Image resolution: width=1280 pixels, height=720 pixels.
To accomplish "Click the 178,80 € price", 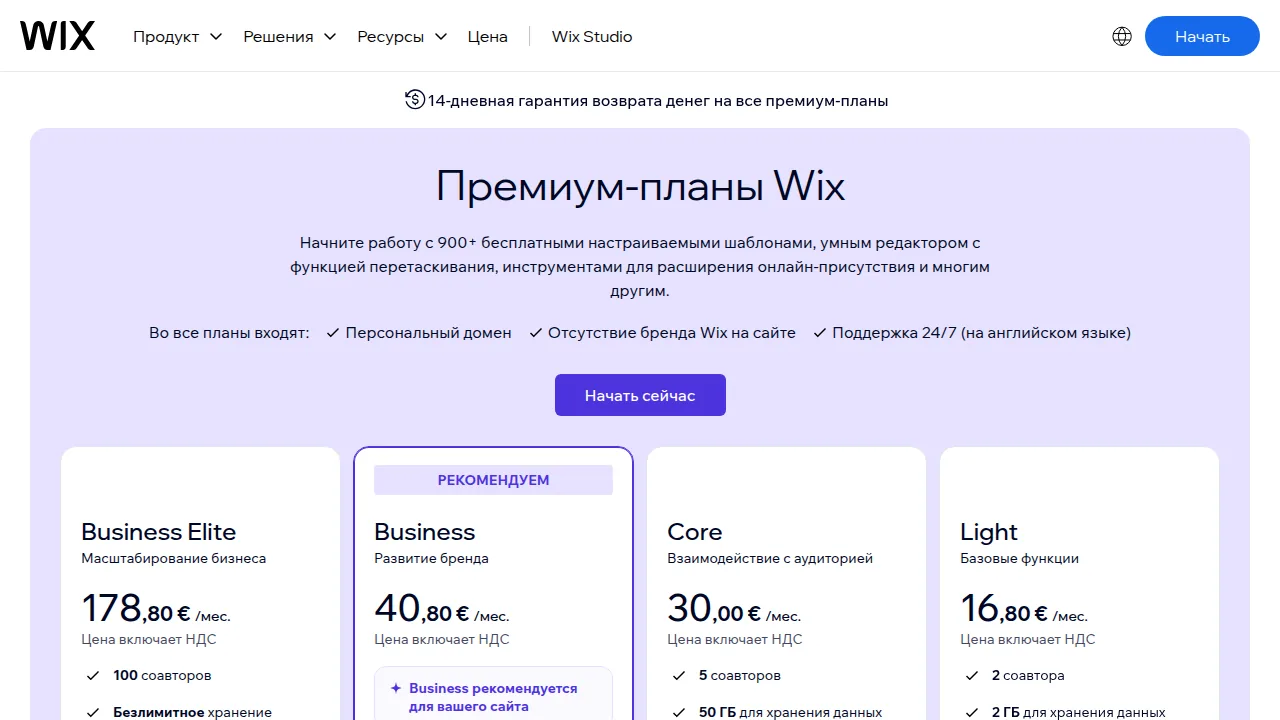I will (x=136, y=609).
